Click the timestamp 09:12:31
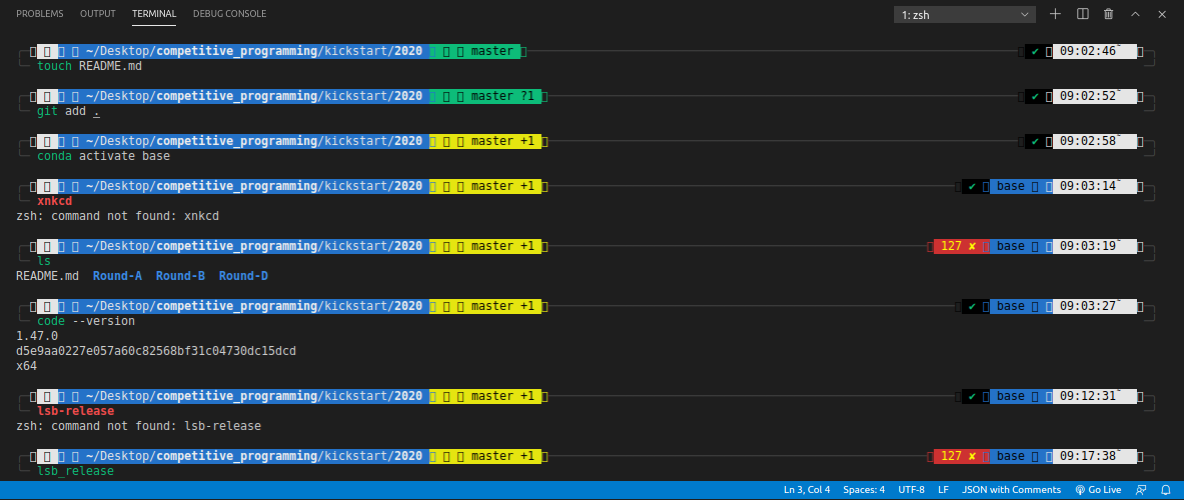This screenshot has height=500, width=1184. 1088,396
